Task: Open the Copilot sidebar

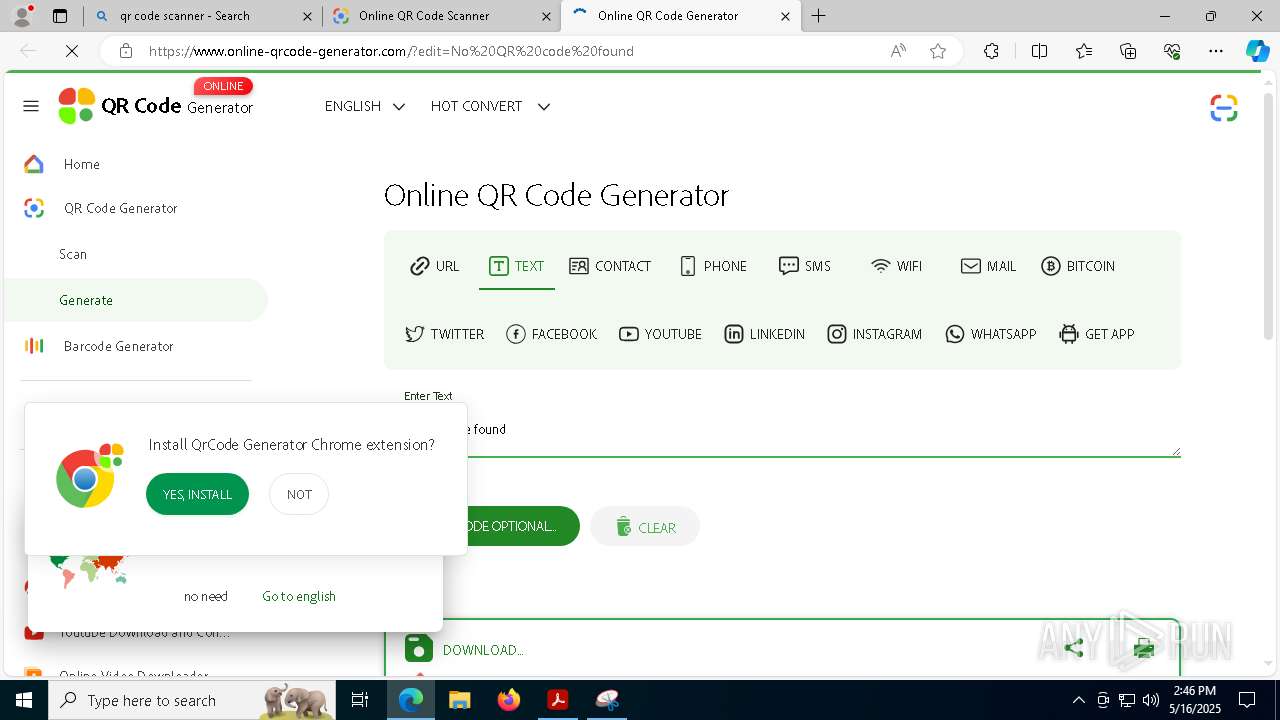Action: pos(1257,51)
